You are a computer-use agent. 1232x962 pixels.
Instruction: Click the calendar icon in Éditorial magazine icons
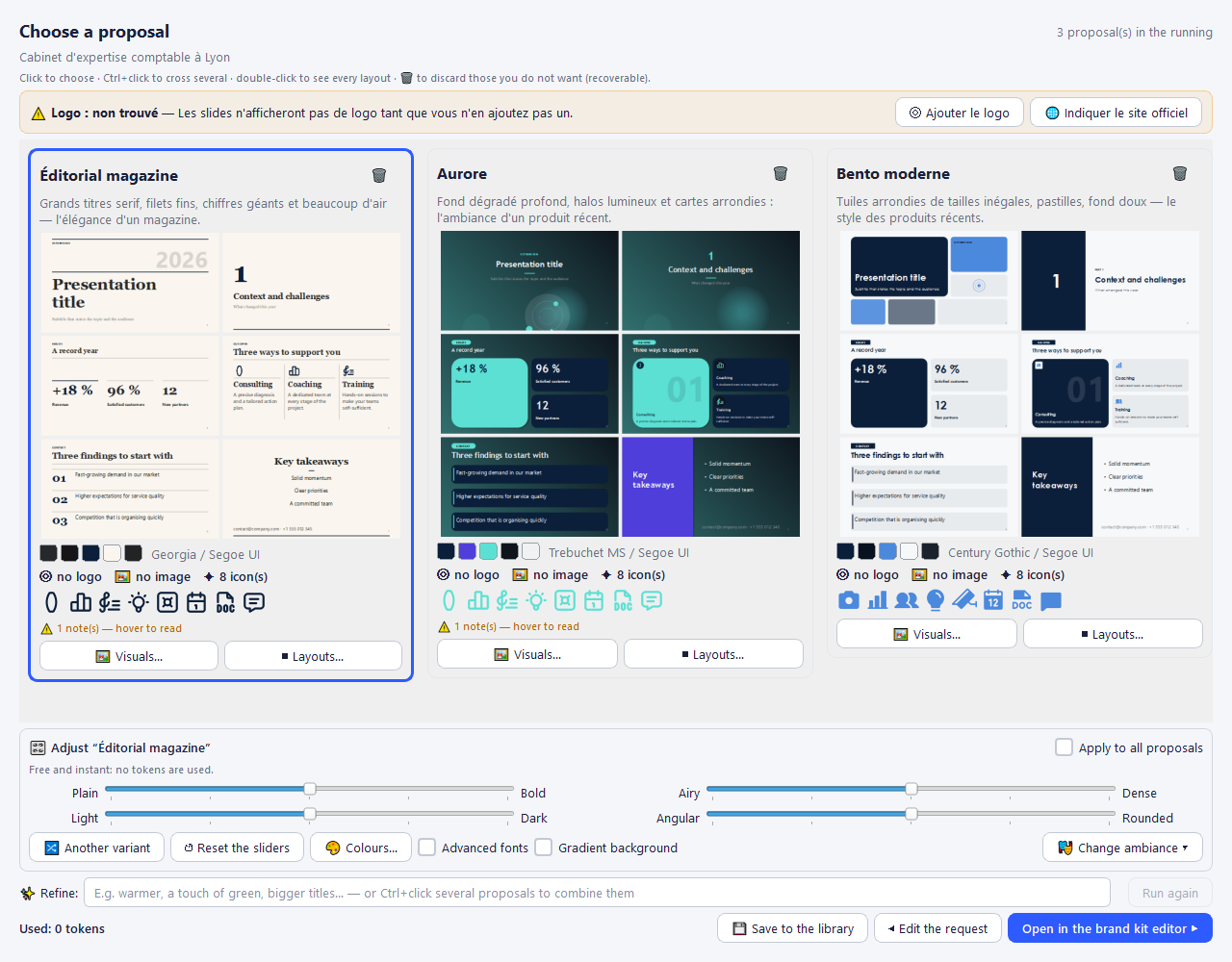[x=196, y=602]
